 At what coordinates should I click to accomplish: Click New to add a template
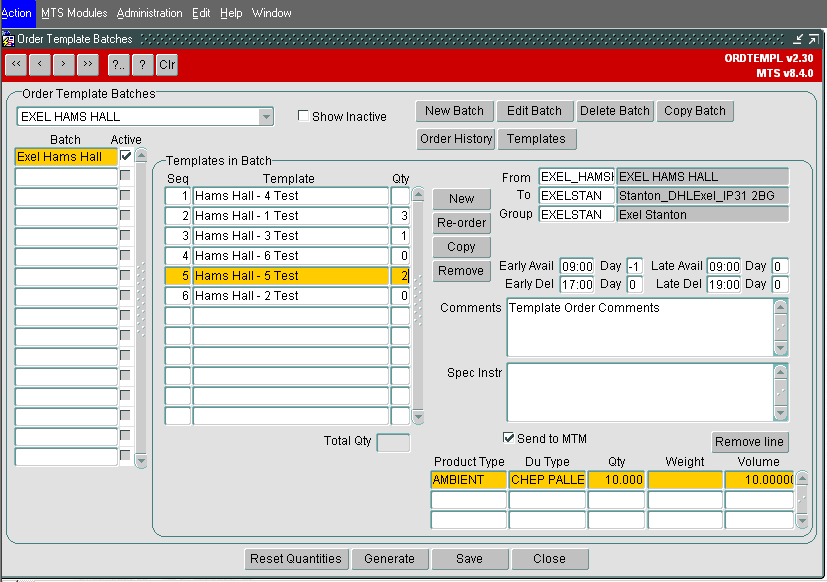coord(461,199)
